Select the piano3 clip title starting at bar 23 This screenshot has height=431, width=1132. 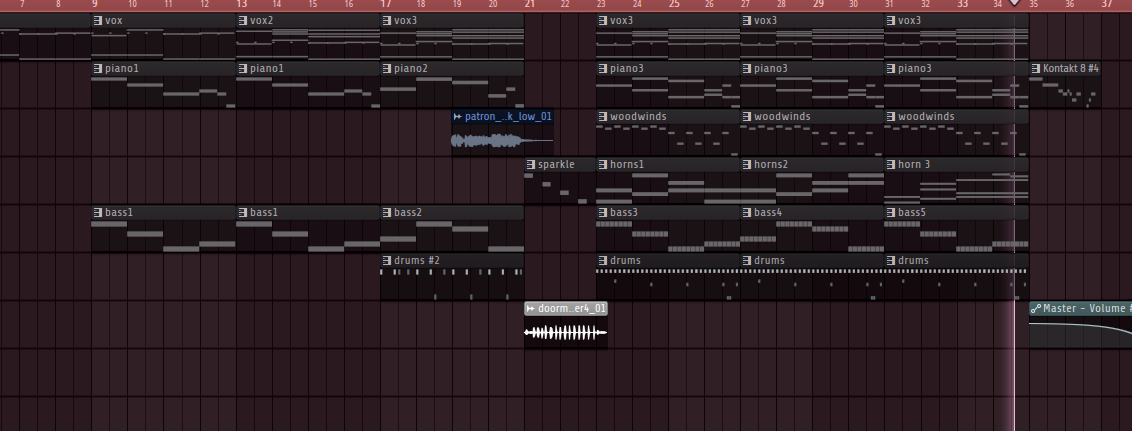tap(627, 69)
